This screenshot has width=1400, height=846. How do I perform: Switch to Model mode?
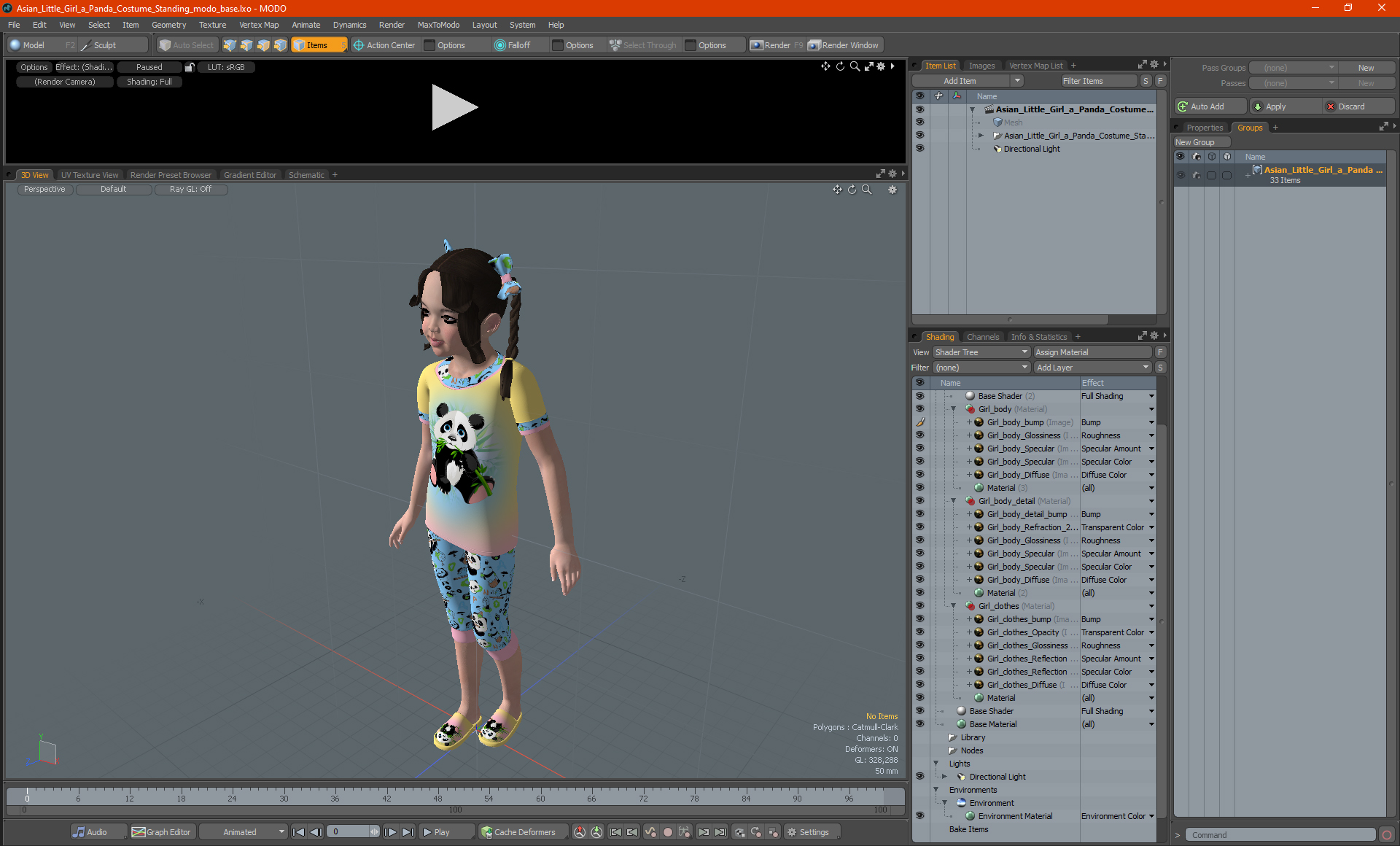pyautogui.click(x=34, y=45)
